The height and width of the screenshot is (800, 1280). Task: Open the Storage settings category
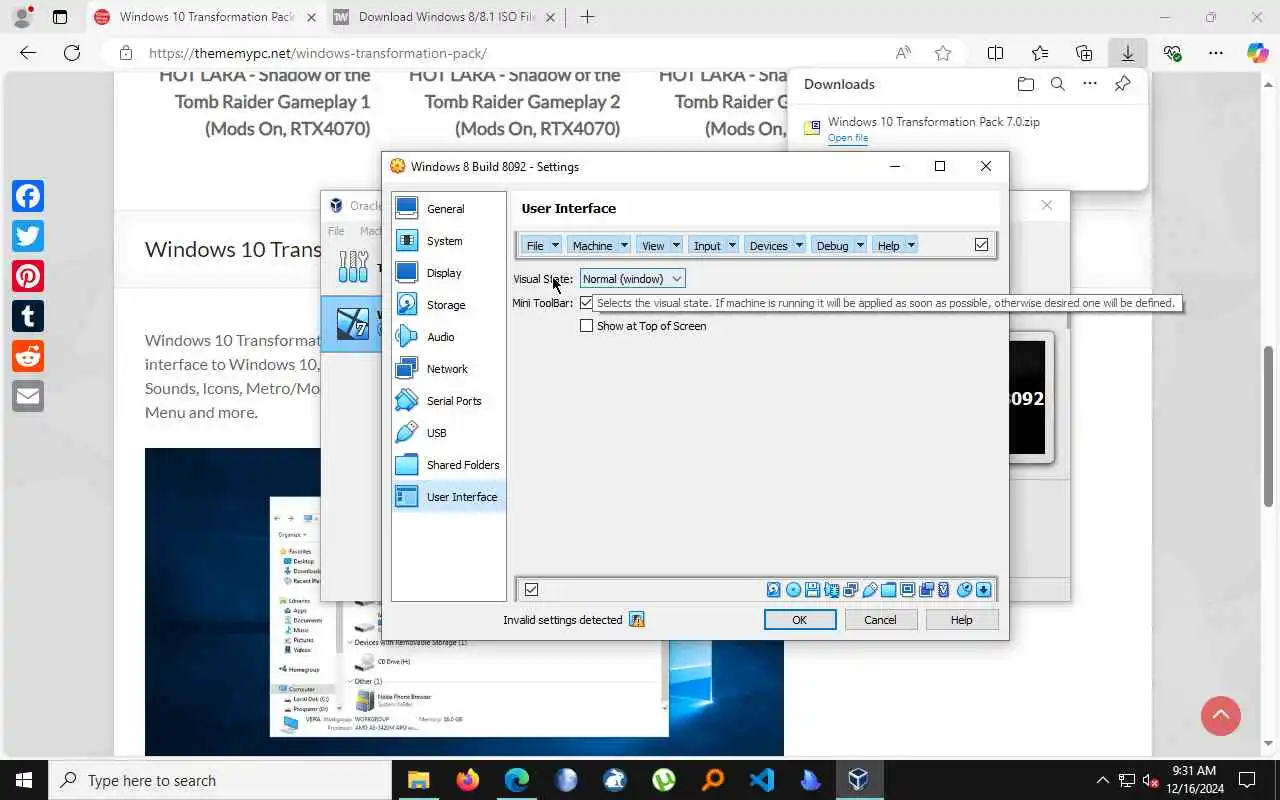(x=448, y=305)
